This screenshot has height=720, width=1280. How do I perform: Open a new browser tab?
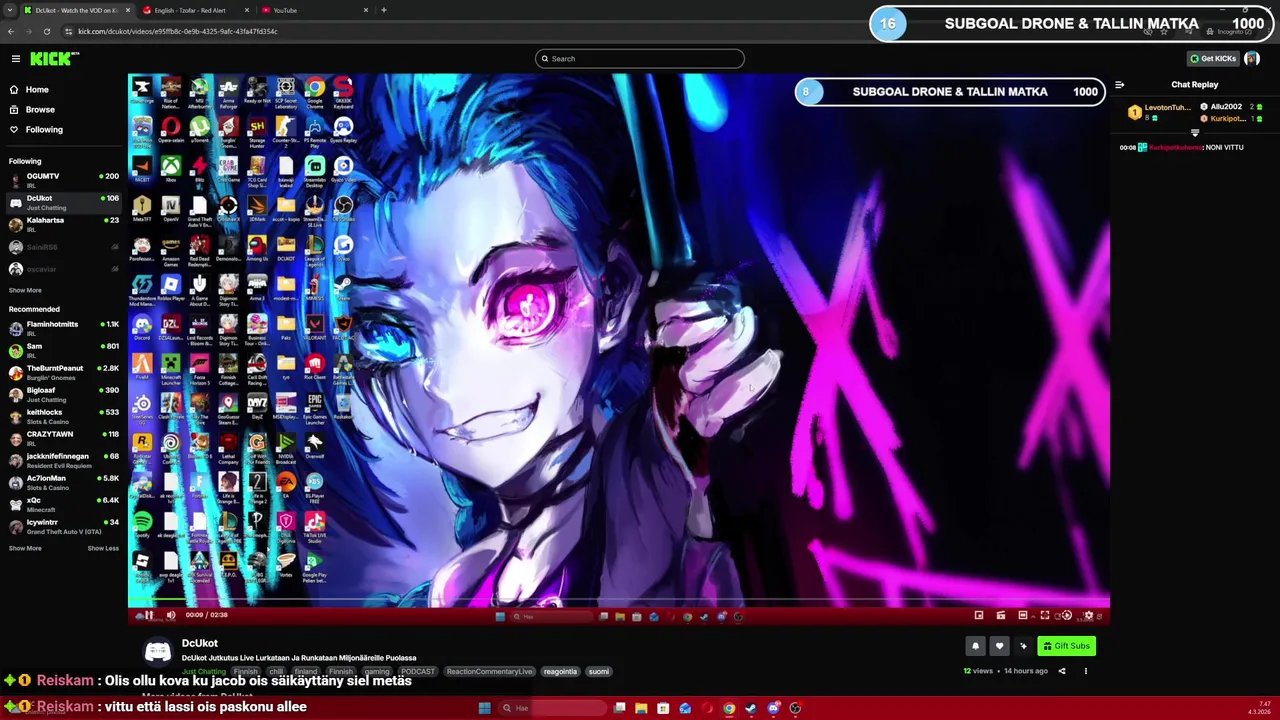384,10
